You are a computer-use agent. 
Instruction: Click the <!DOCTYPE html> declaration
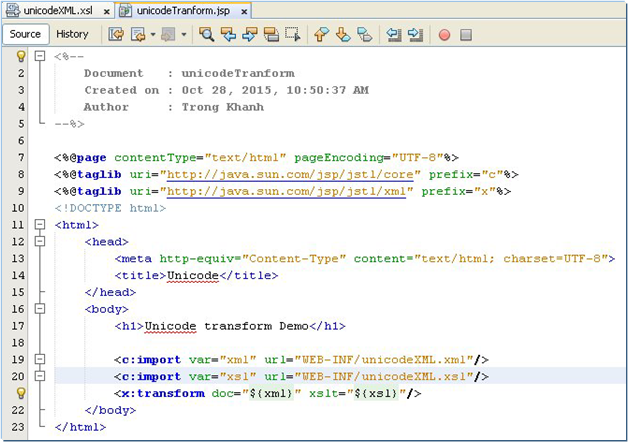[110, 208]
